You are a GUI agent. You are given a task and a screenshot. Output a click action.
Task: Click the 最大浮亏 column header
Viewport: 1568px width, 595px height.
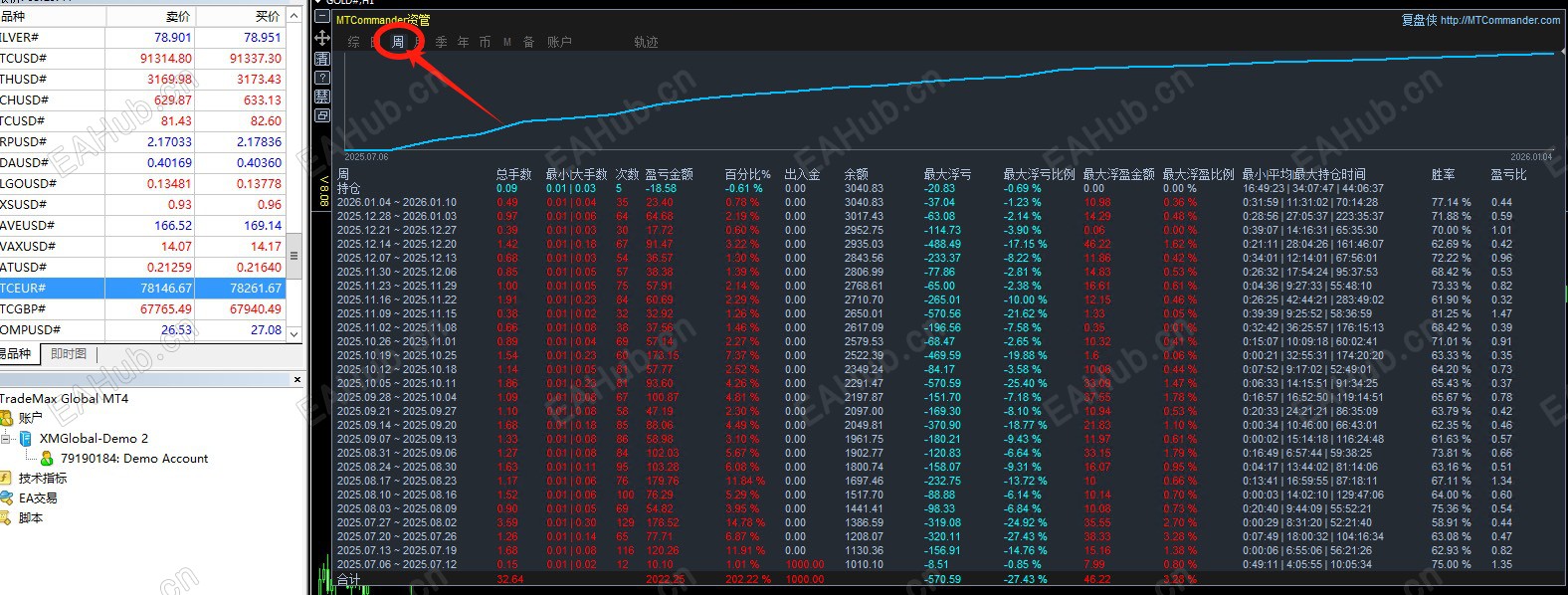click(948, 174)
